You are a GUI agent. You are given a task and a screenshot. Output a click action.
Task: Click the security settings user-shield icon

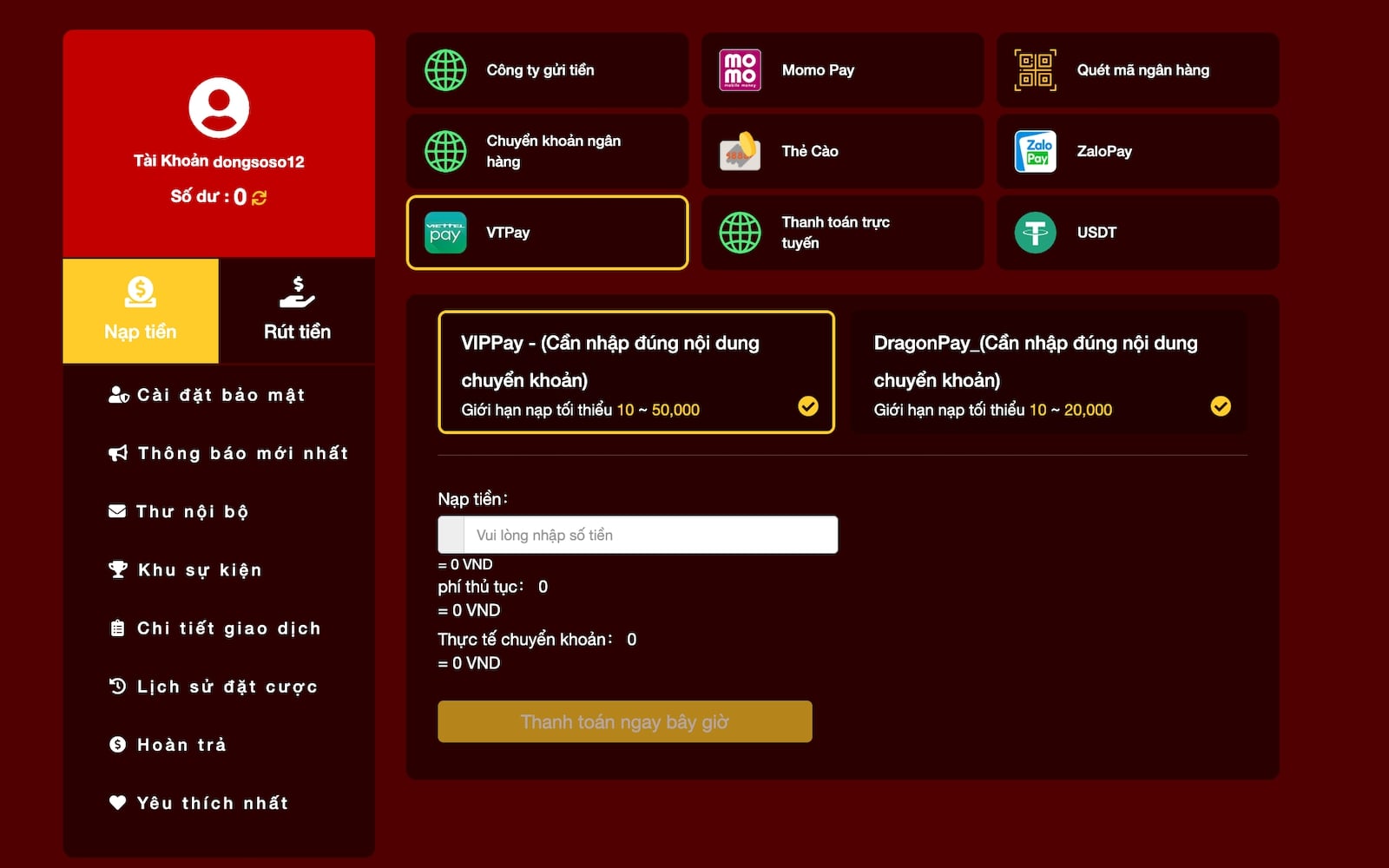119,395
